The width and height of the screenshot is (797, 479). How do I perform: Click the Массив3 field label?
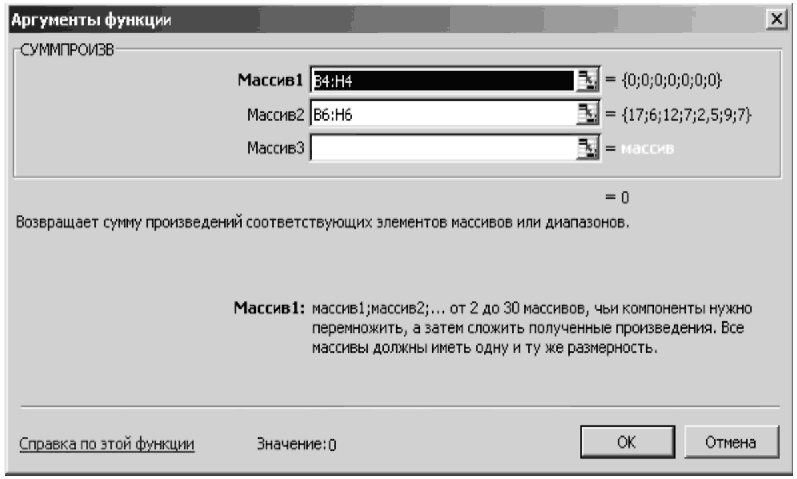pos(275,148)
